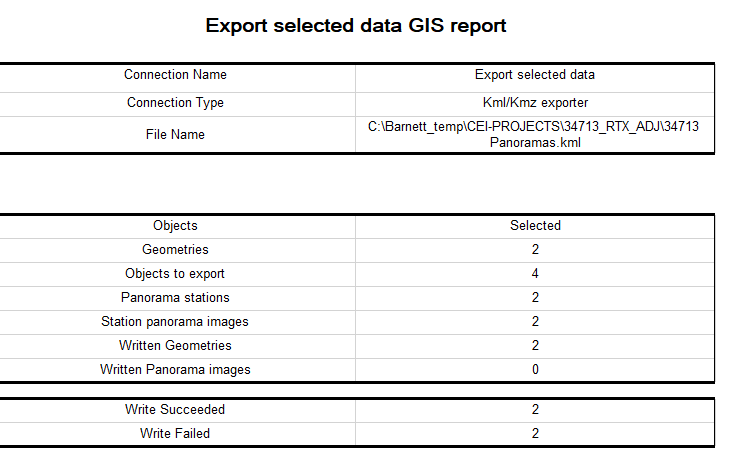Click the Station panorama images label

point(175,322)
